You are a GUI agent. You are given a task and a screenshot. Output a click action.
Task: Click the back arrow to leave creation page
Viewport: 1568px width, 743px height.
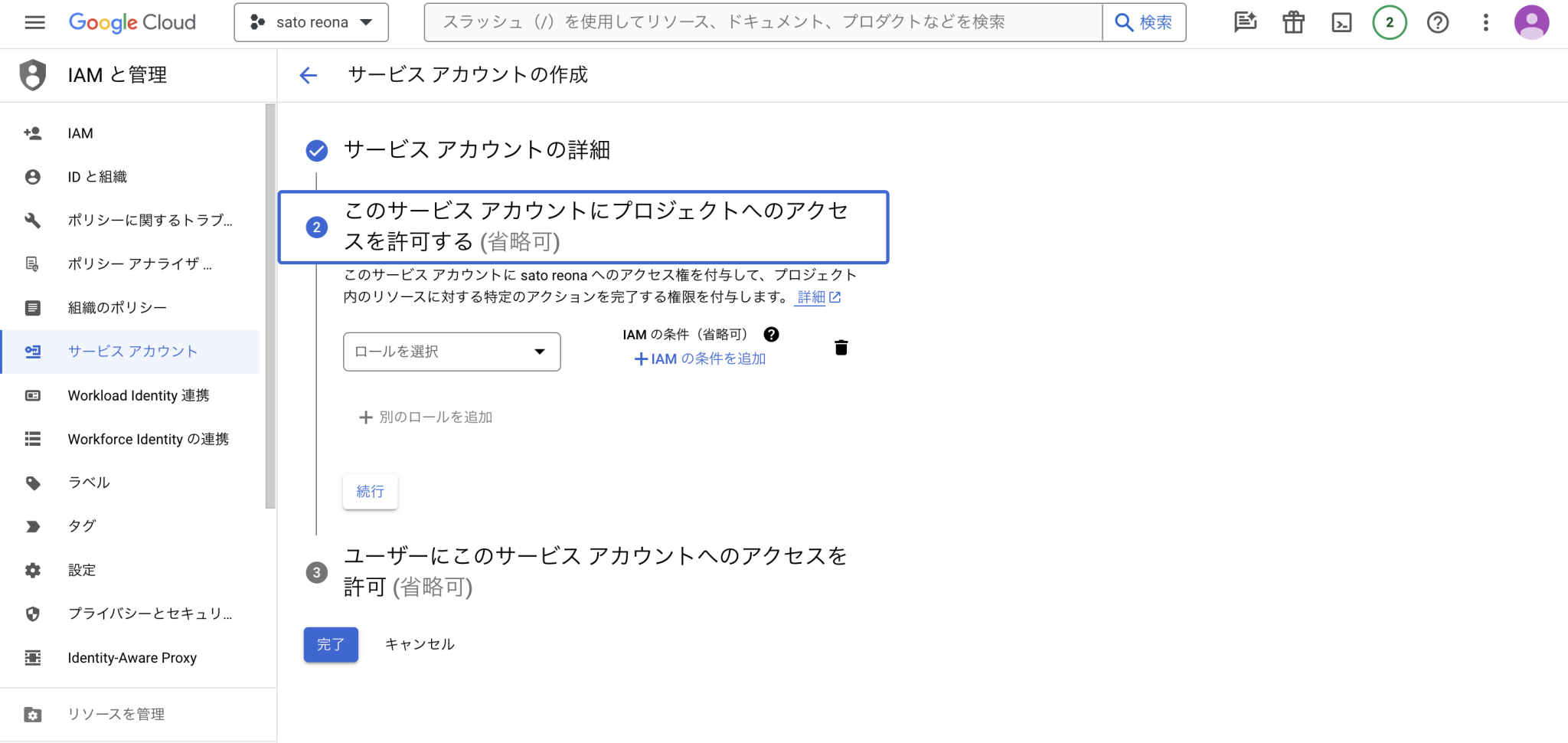pos(307,75)
